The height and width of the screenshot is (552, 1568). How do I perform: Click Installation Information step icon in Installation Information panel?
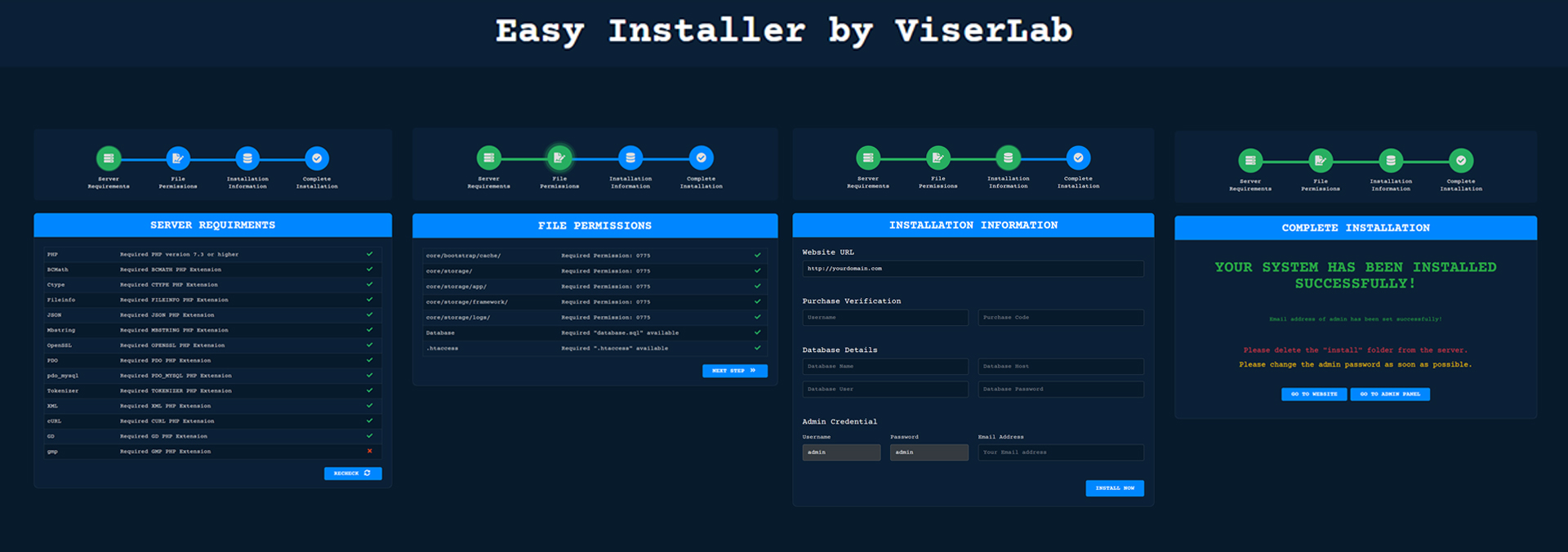(x=1008, y=158)
